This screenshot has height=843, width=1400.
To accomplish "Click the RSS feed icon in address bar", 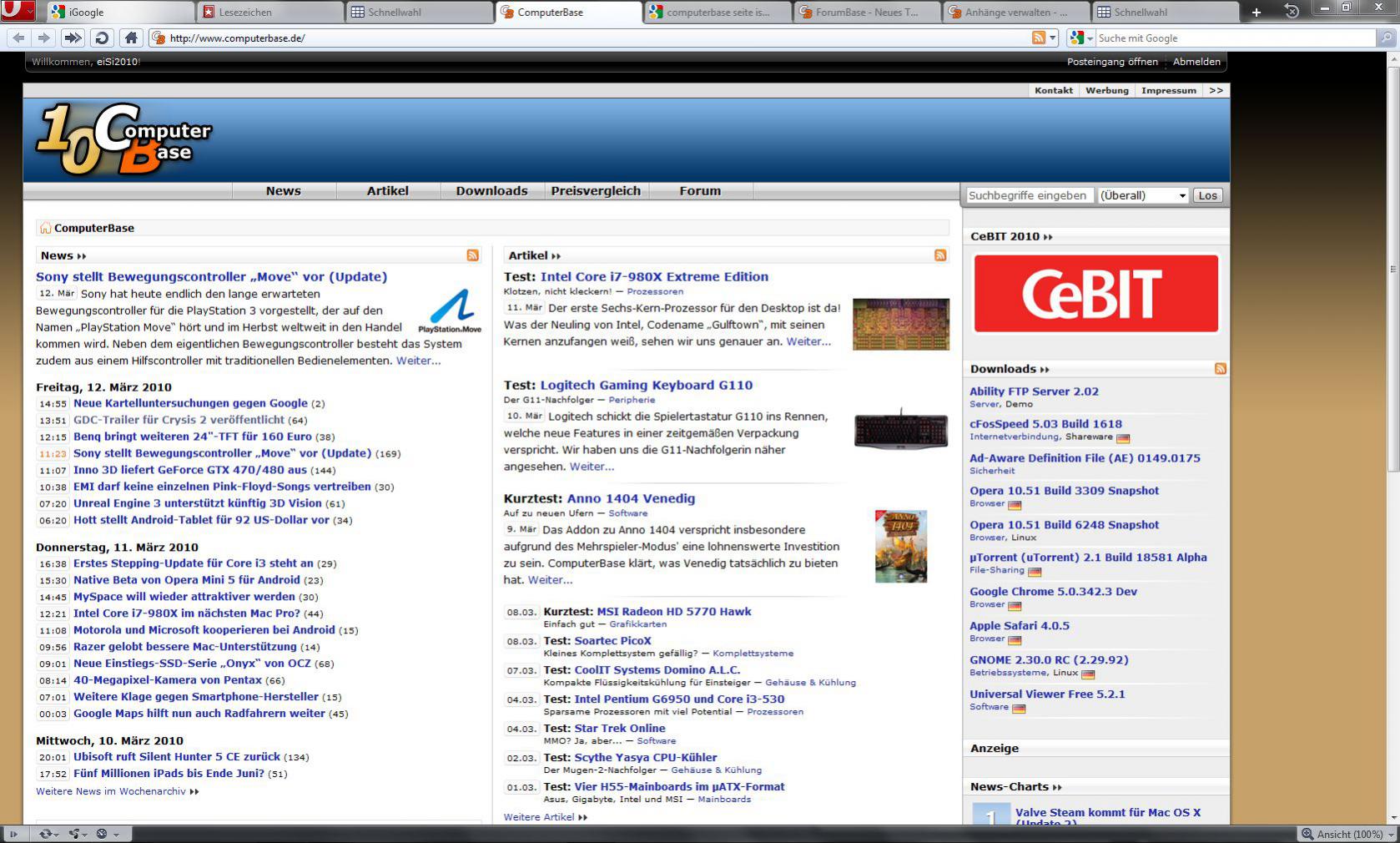I will (x=1039, y=38).
